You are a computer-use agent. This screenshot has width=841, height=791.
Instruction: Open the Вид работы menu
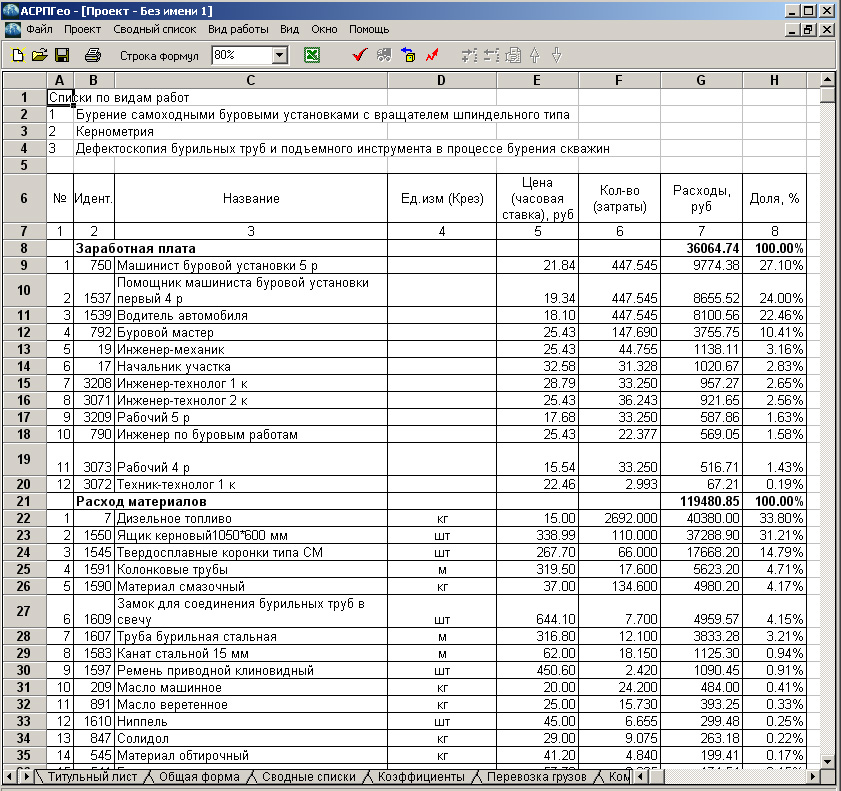tap(238, 29)
